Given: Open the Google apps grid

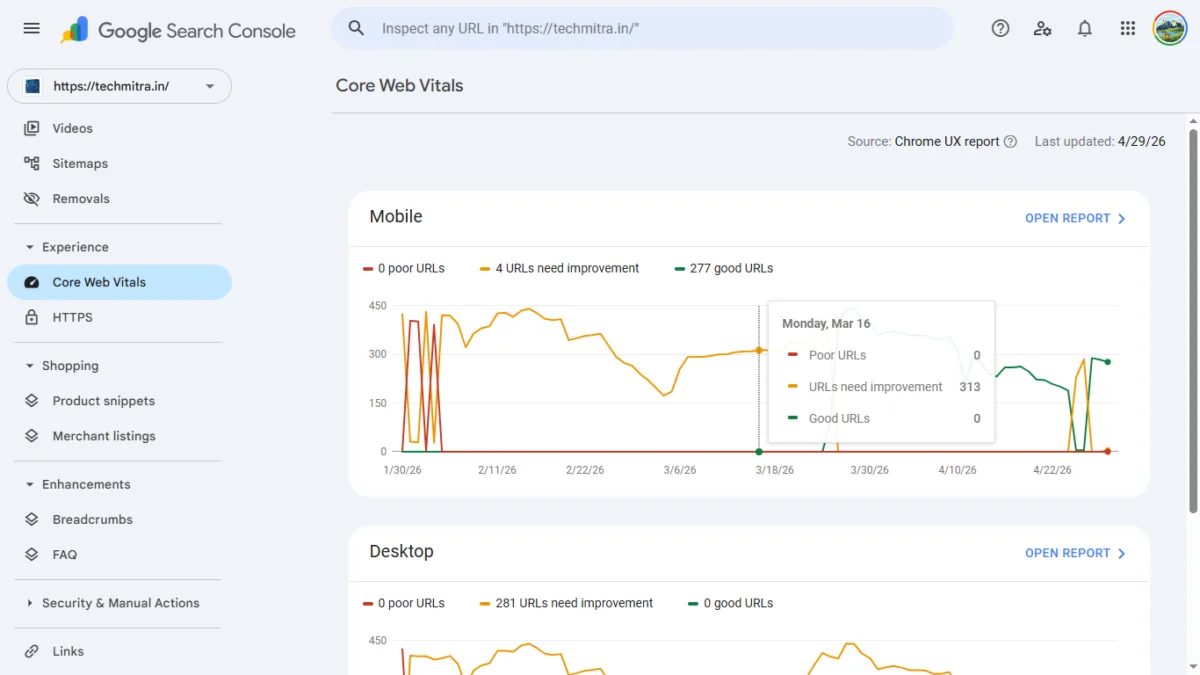Looking at the screenshot, I should 1128,28.
